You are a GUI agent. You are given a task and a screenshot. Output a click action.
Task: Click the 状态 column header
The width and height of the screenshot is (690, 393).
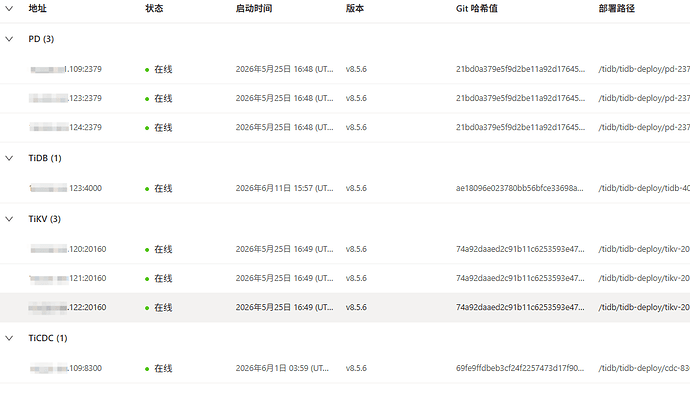click(x=154, y=8)
